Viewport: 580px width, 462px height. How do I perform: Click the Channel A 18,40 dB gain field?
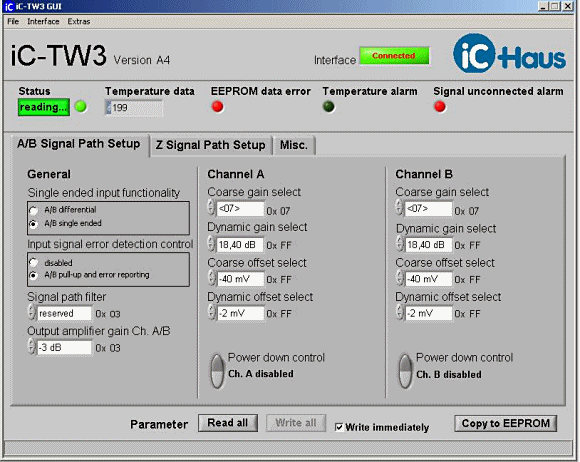[240, 245]
